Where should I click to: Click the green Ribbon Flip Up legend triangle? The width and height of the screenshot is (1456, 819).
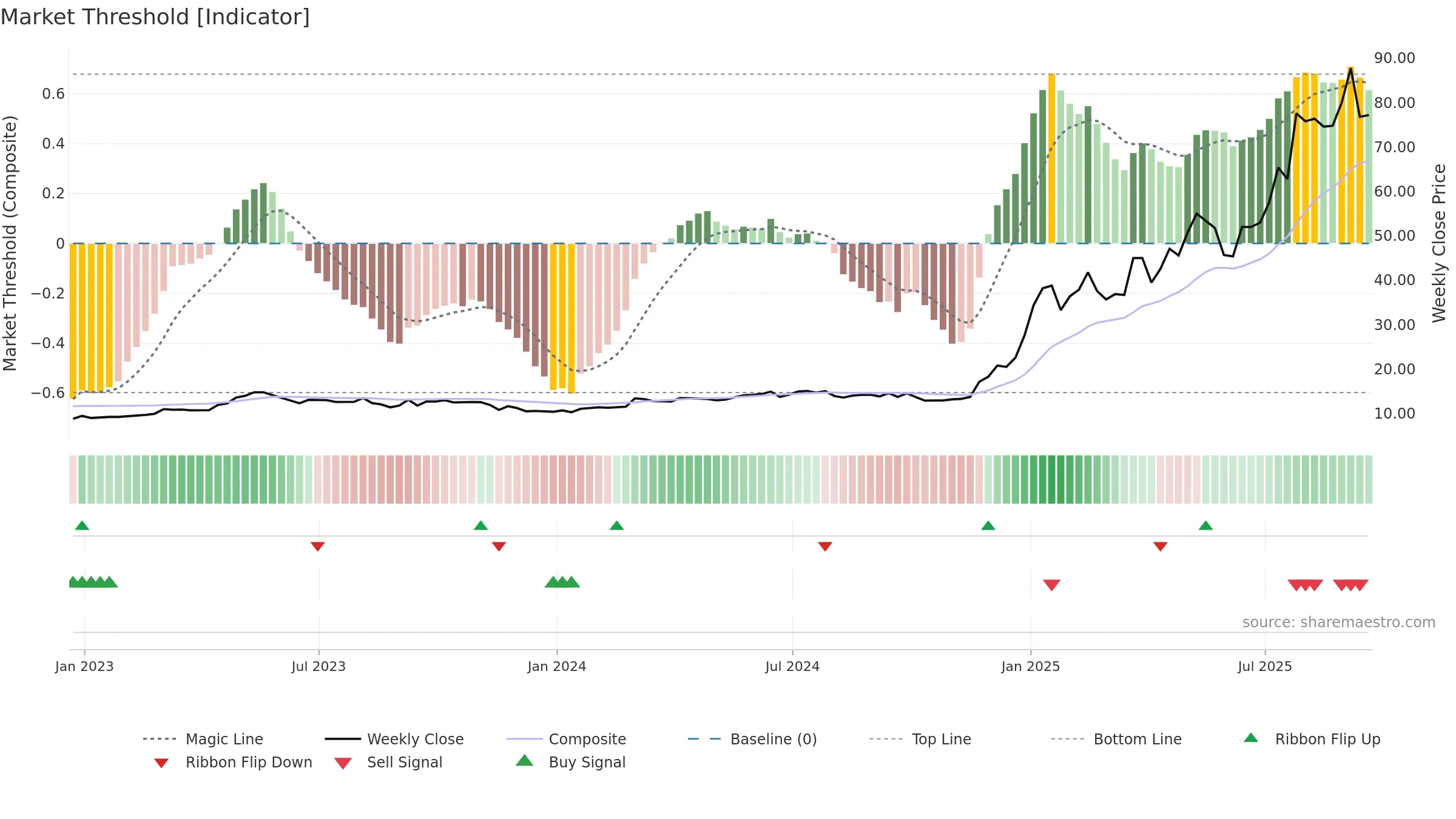pos(1251,738)
